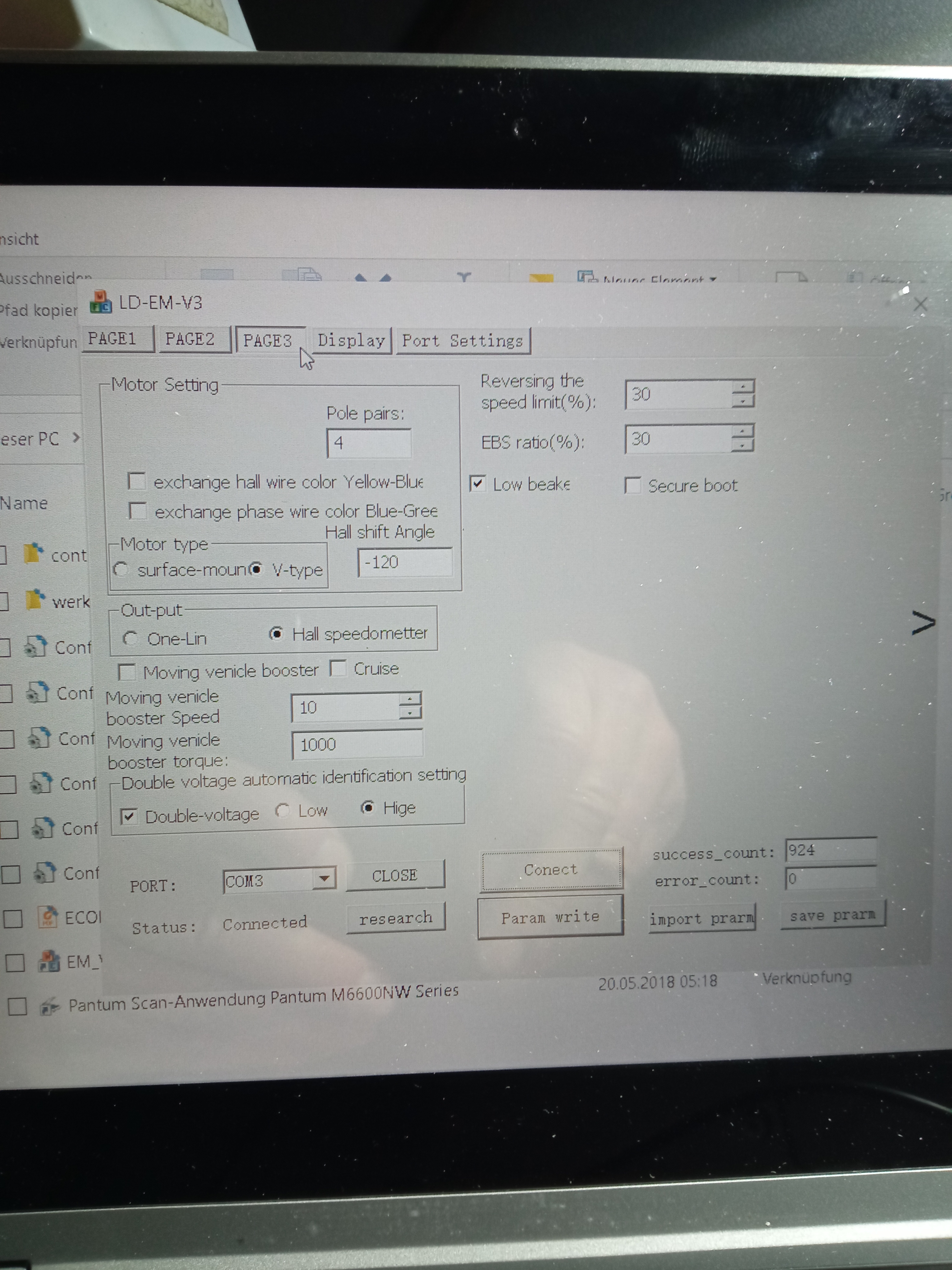Expand the 'eser PC' breadcrumb chevron
This screenshot has width=952, height=1270.
(x=76, y=437)
